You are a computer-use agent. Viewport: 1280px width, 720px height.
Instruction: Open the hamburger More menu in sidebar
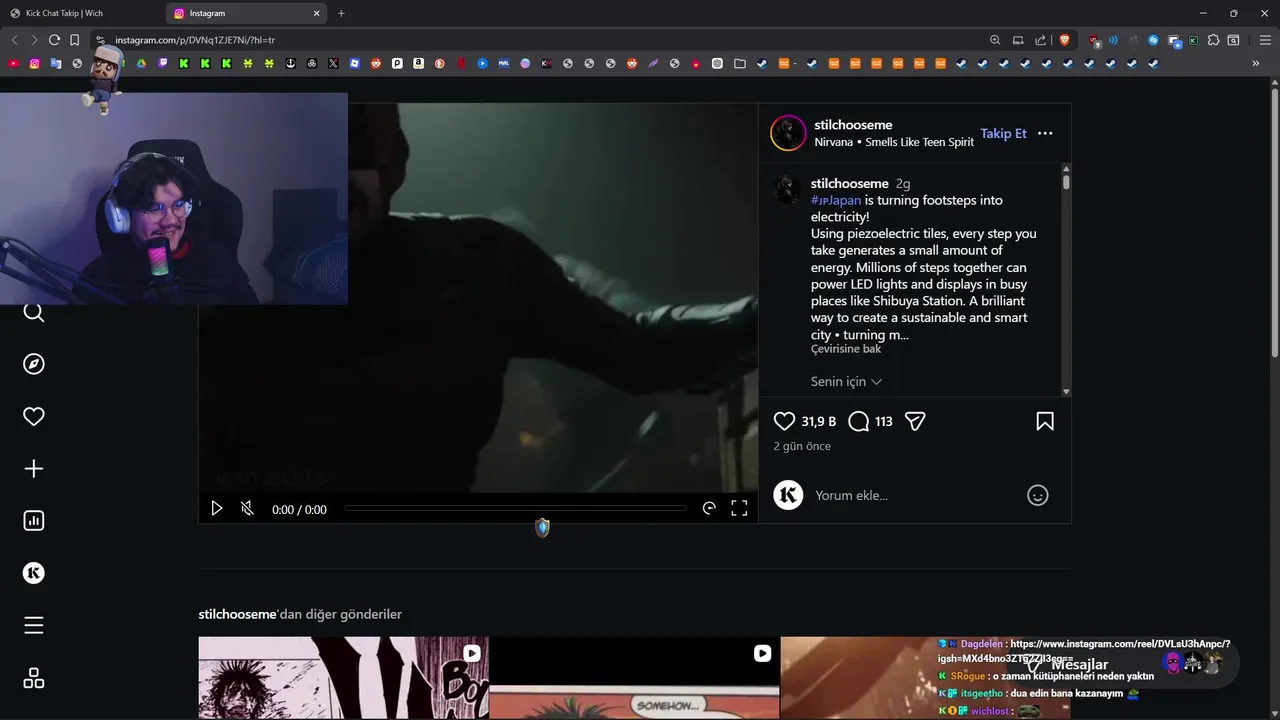(x=34, y=625)
